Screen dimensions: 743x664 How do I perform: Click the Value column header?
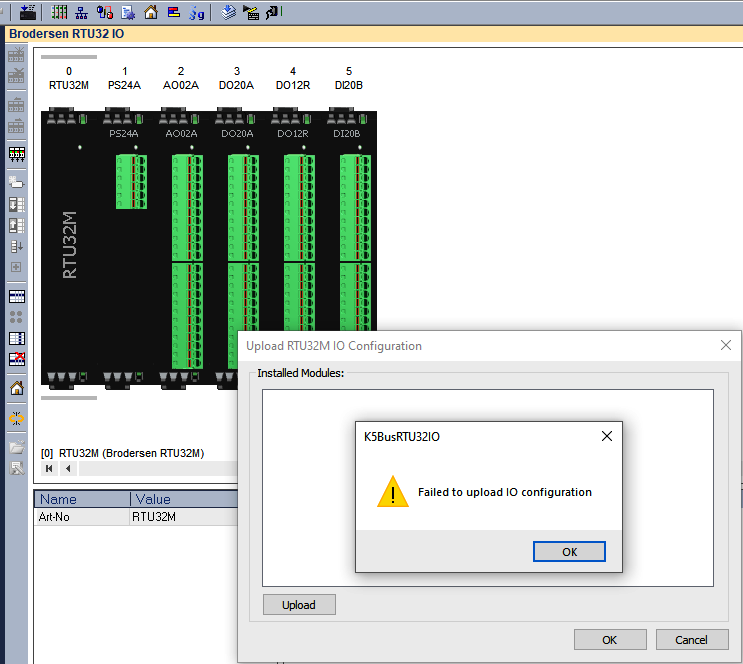[184, 499]
